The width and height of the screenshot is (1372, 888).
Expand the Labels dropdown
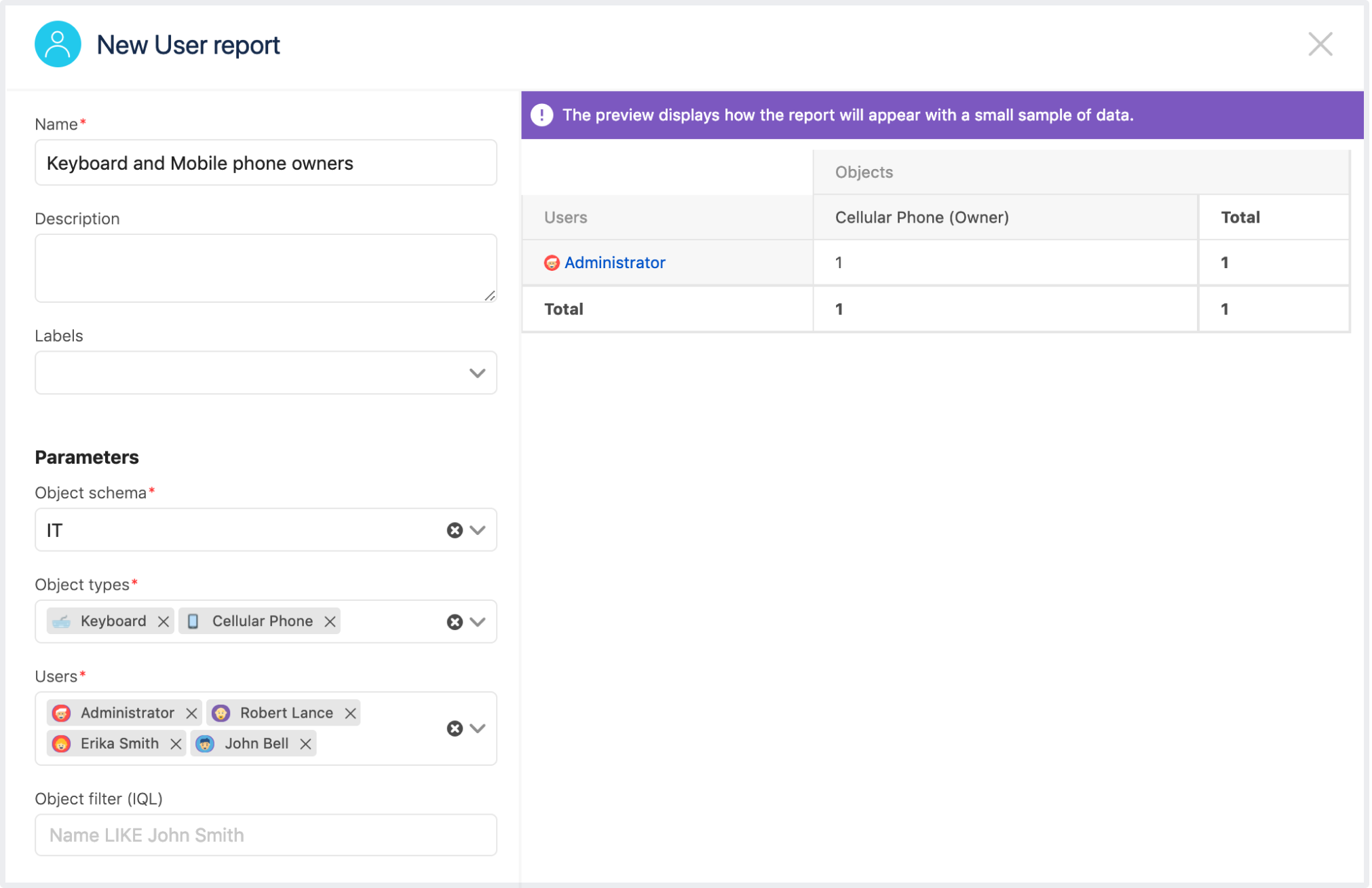[x=477, y=373]
